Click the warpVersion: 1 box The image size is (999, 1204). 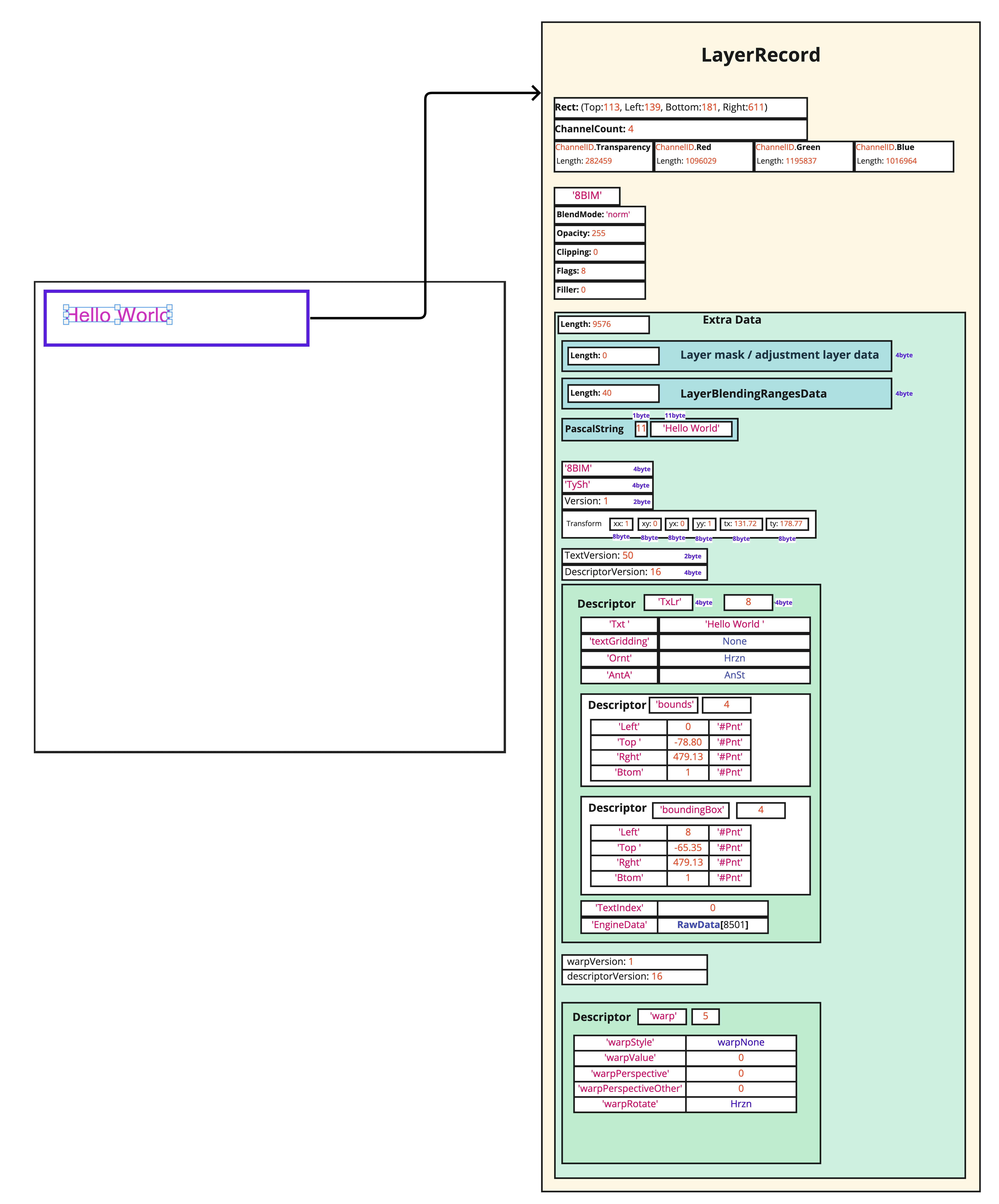[634, 962]
